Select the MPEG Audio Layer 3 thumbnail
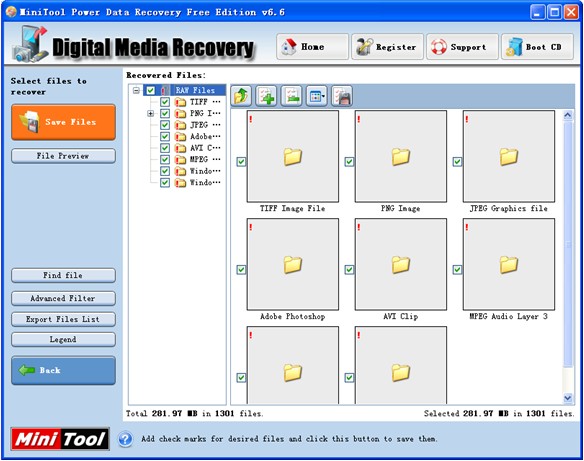The width and height of the screenshot is (584, 461). (x=509, y=264)
